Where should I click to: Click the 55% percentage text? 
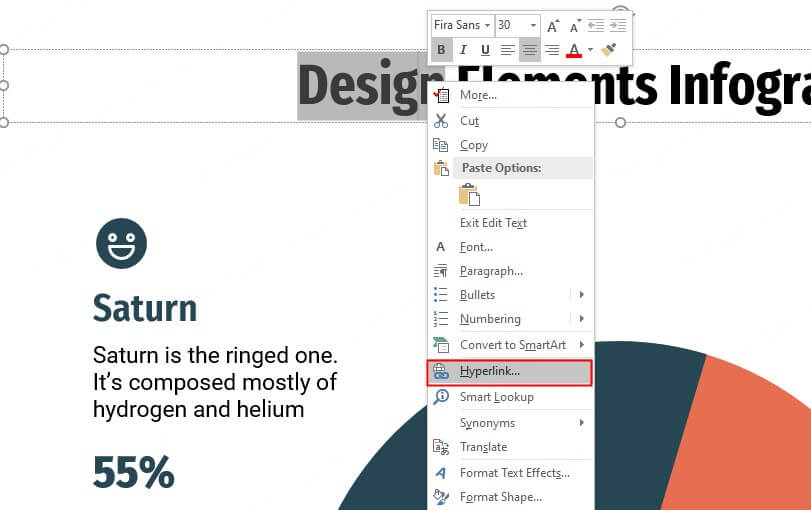pyautogui.click(x=133, y=472)
